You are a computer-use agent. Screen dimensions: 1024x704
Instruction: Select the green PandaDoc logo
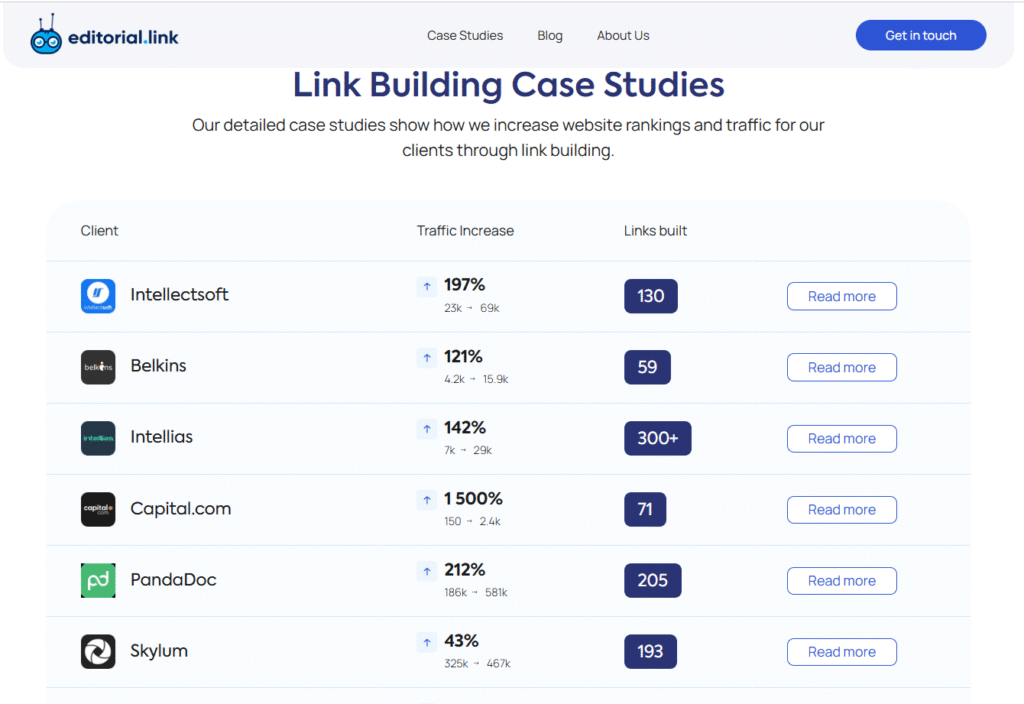click(98, 580)
